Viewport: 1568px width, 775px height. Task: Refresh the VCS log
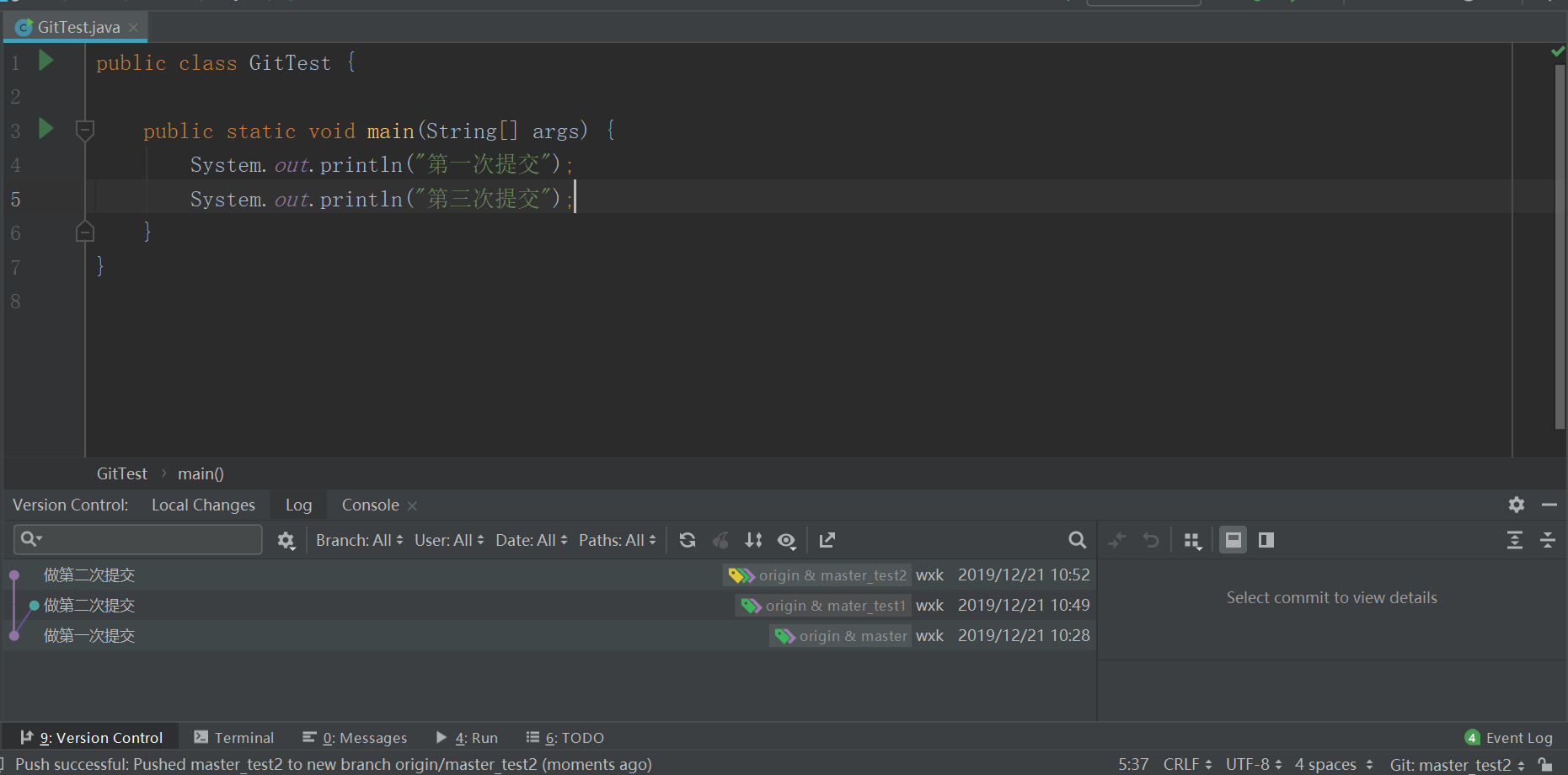tap(688, 540)
